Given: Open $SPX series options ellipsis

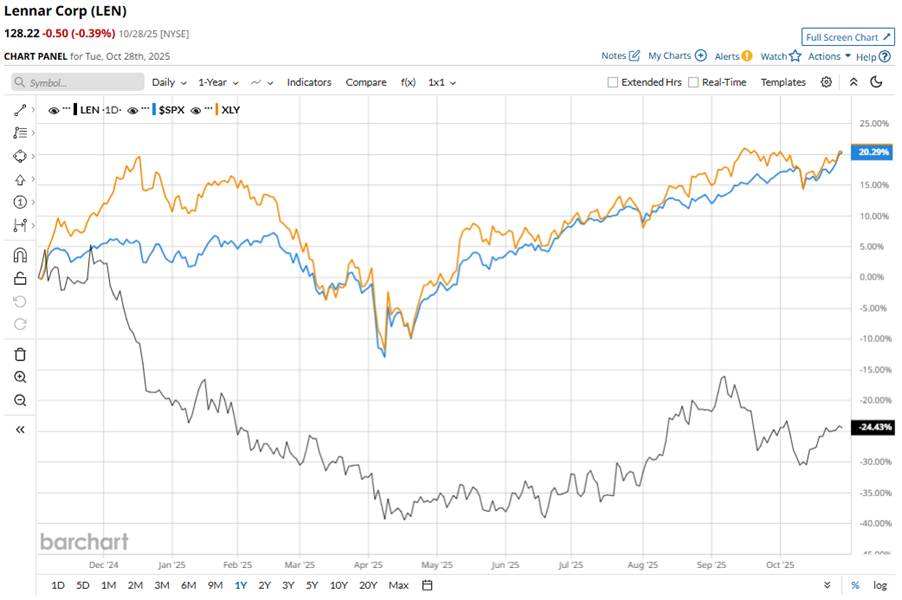Looking at the screenshot, I should click(x=146, y=108).
